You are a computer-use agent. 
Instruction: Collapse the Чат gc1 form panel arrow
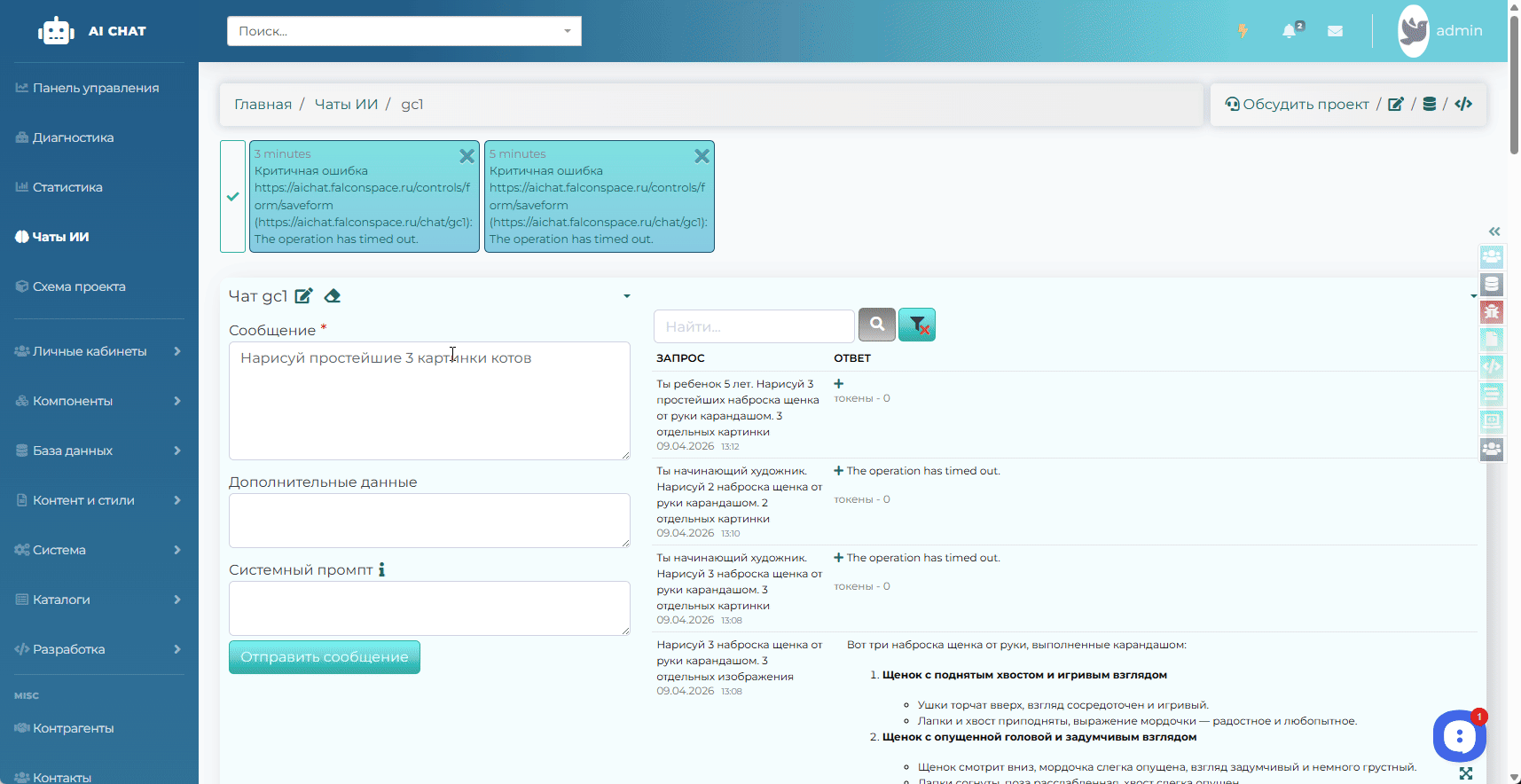click(x=627, y=296)
